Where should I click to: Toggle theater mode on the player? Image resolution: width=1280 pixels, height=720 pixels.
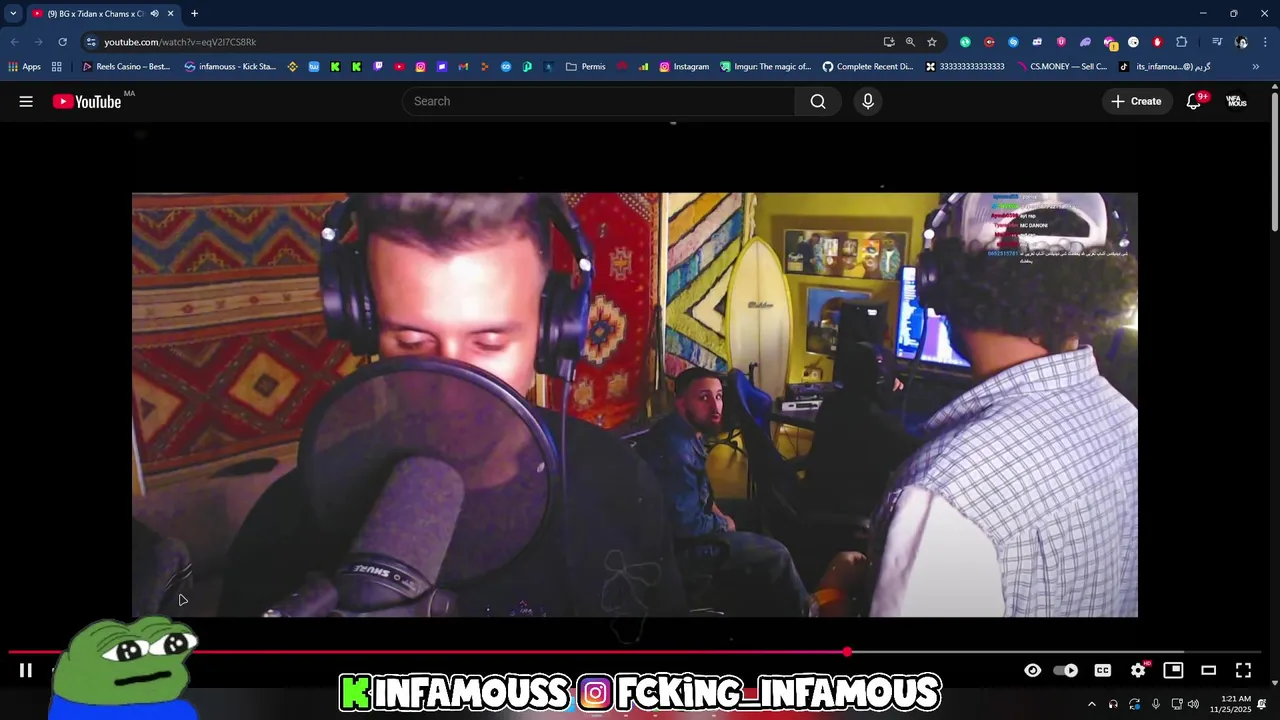pyautogui.click(x=1208, y=670)
